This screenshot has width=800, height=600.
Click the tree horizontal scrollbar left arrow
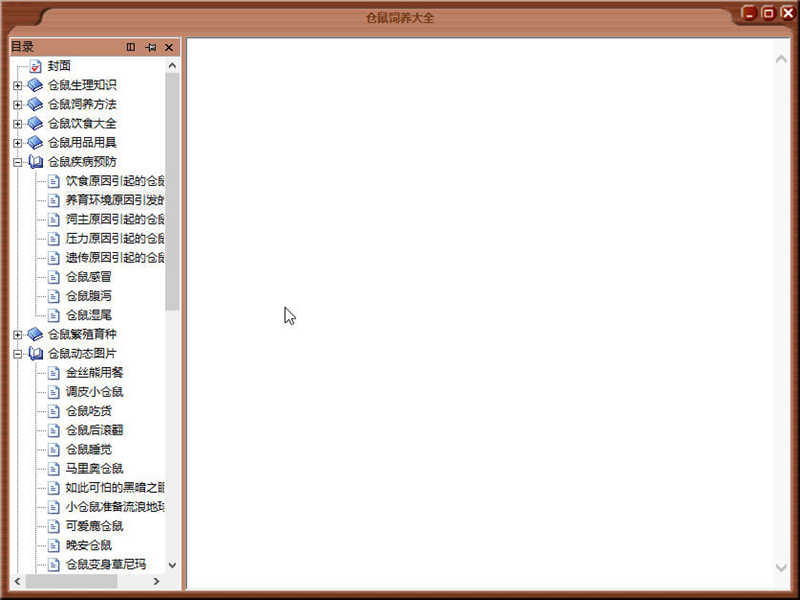click(x=17, y=581)
